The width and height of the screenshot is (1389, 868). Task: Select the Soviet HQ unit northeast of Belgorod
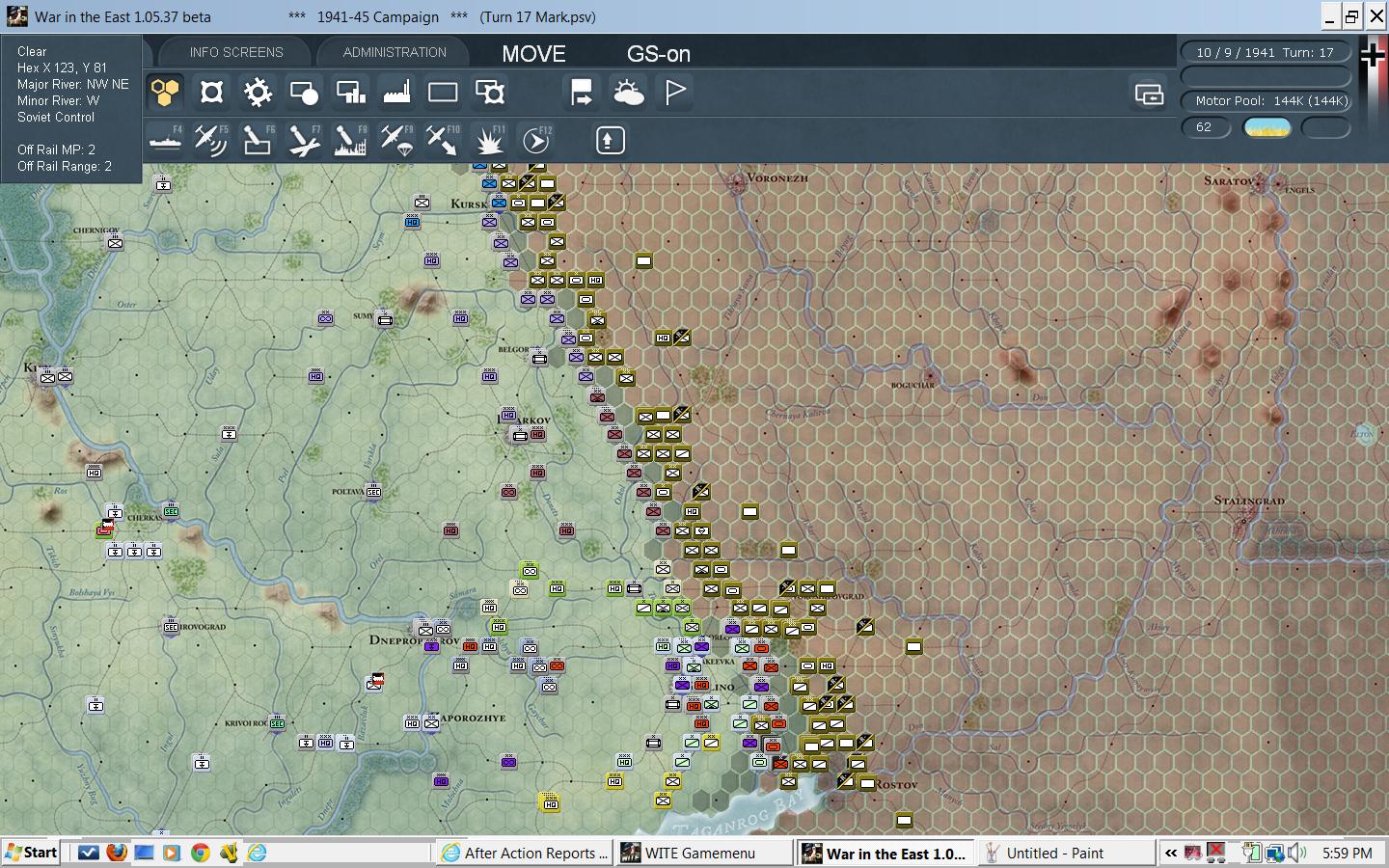tap(663, 338)
